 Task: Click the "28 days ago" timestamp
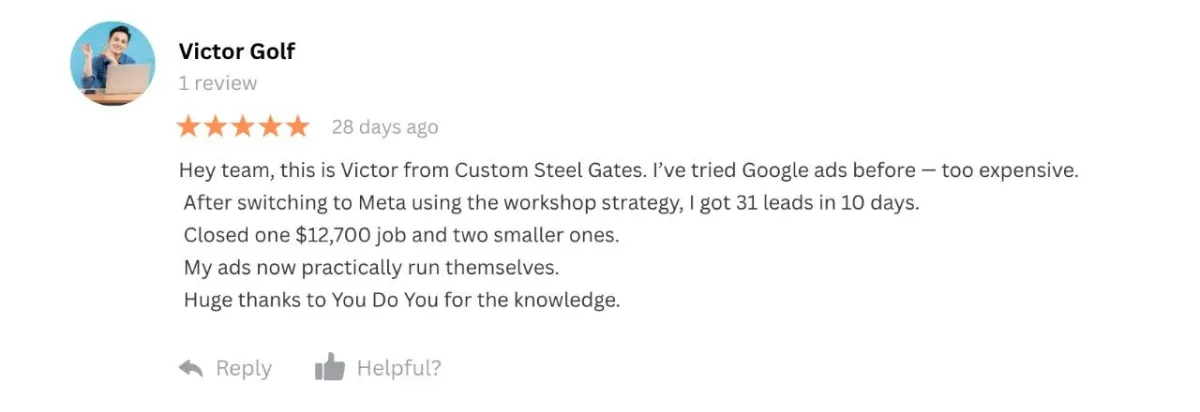coord(385,128)
